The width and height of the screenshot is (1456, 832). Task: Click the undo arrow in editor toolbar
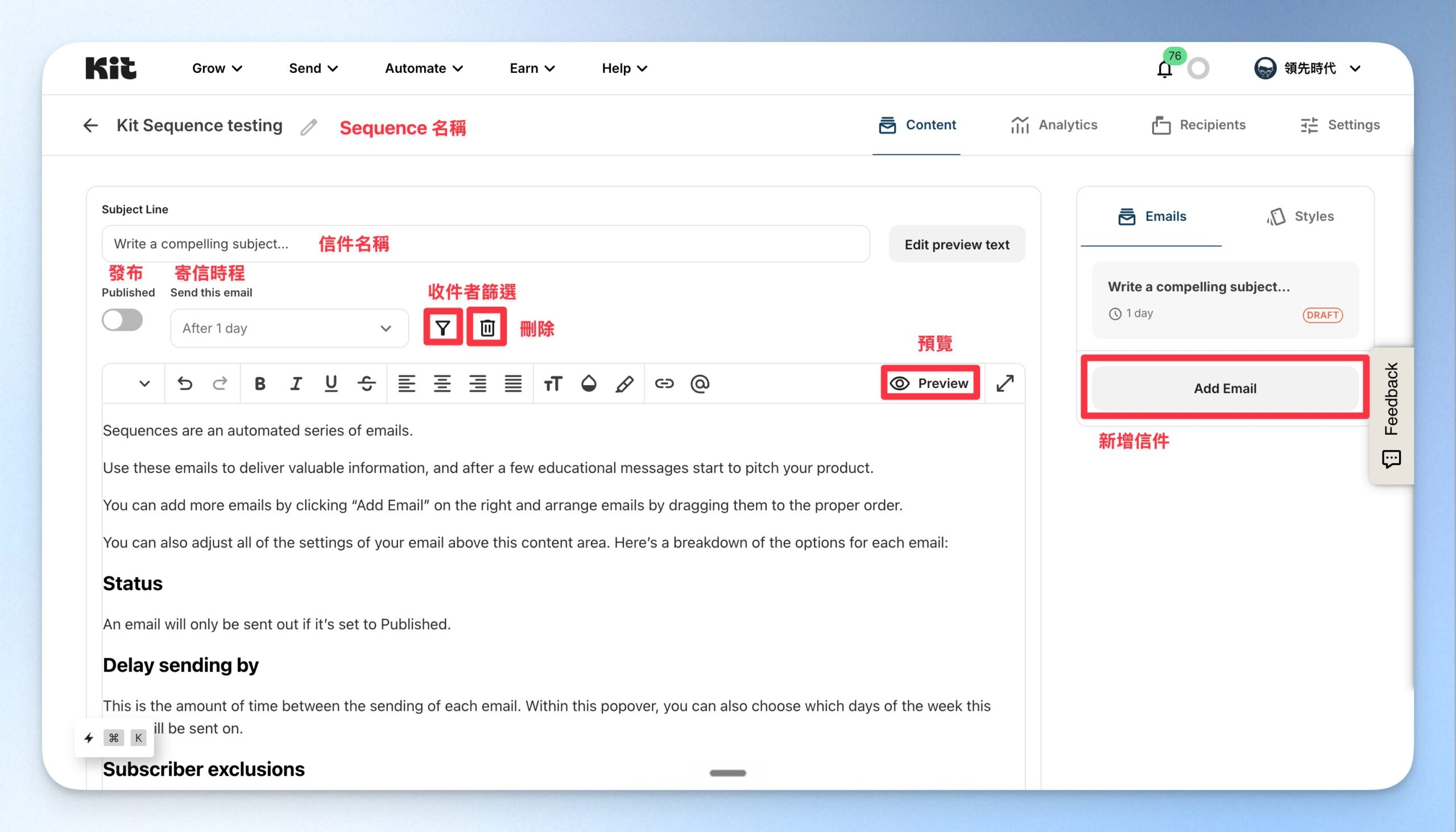(184, 384)
